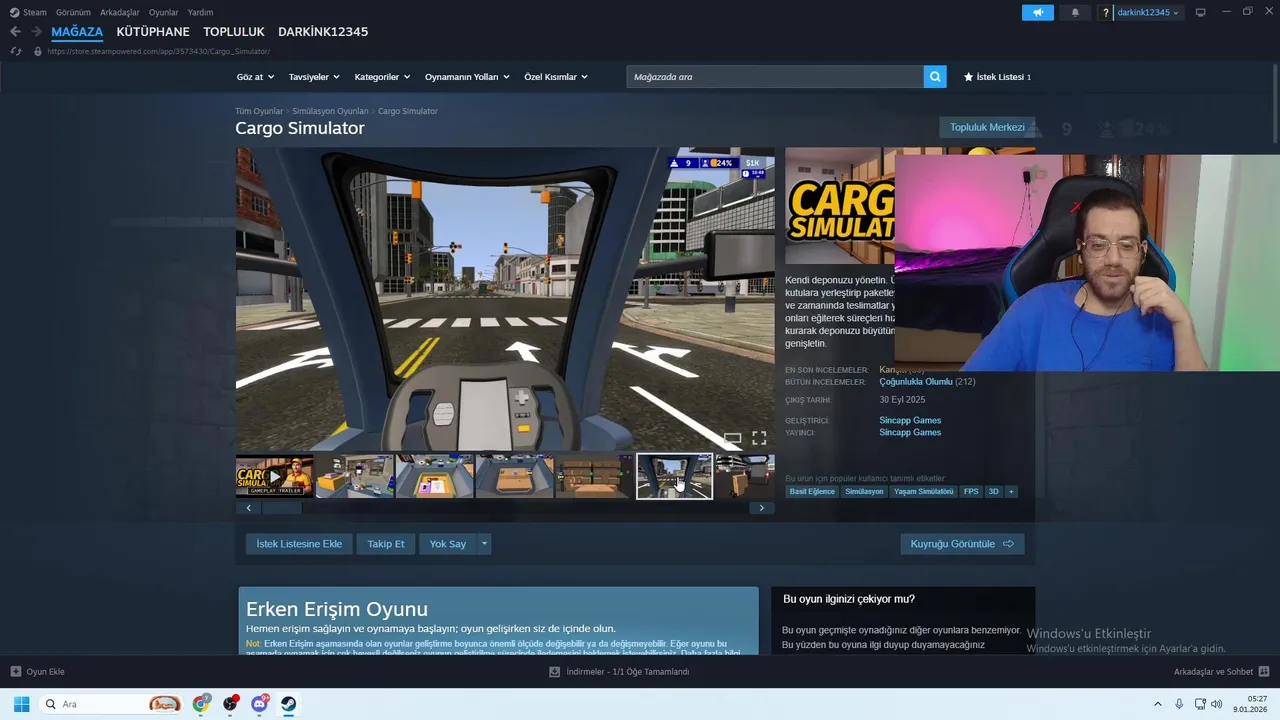The height and width of the screenshot is (720, 1280).
Task: Open the Topluluk Merkezi button
Action: pos(987,127)
